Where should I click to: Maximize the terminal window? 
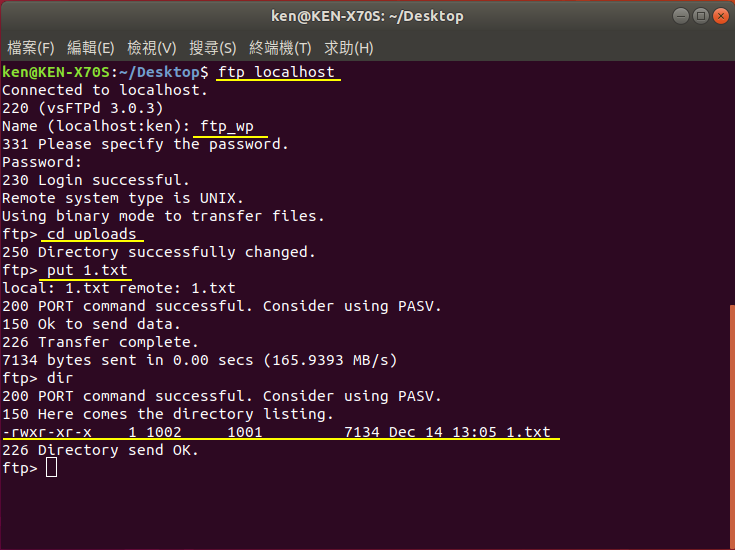pos(701,16)
